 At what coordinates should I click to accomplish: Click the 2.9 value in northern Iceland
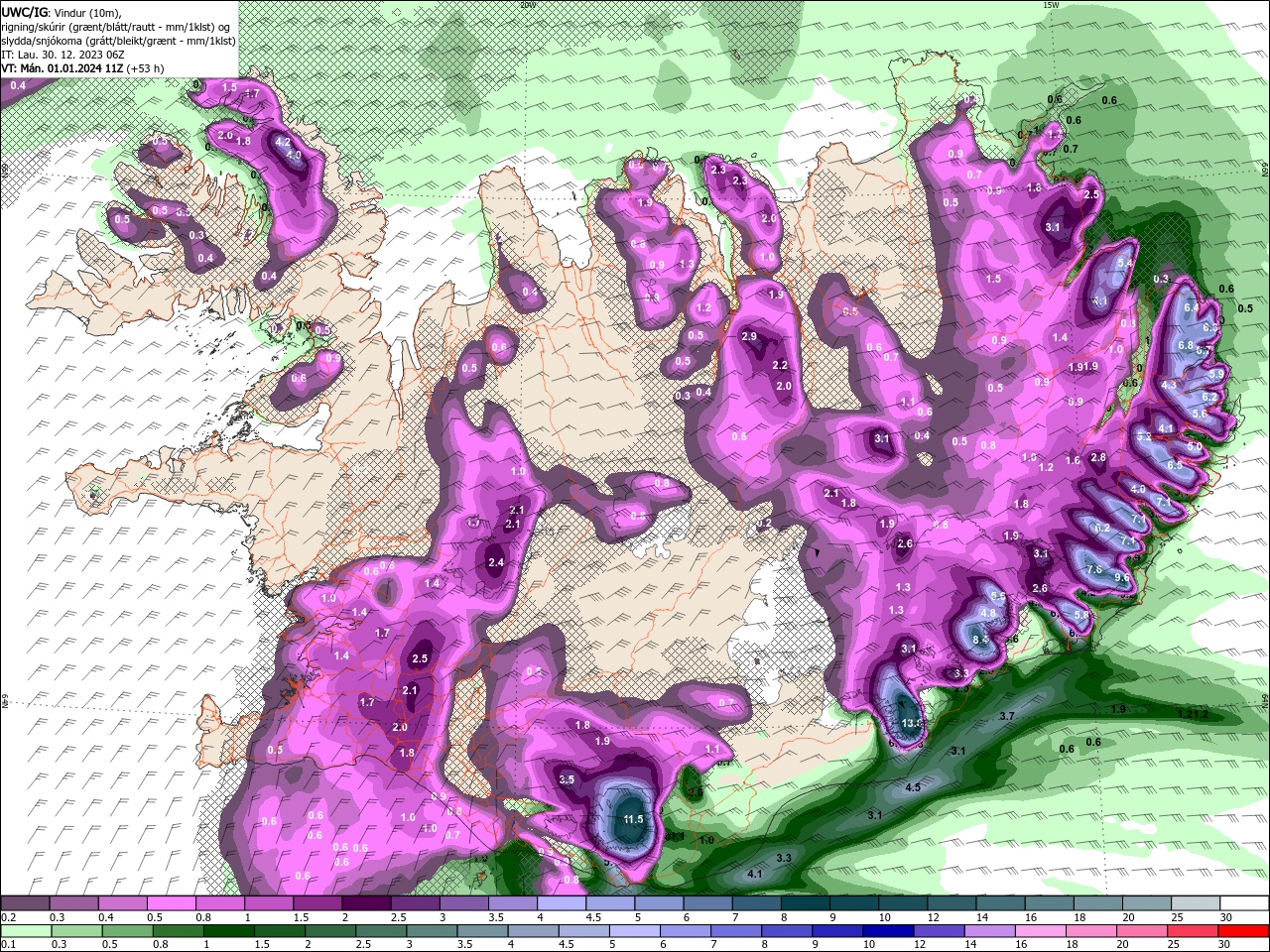coord(749,337)
